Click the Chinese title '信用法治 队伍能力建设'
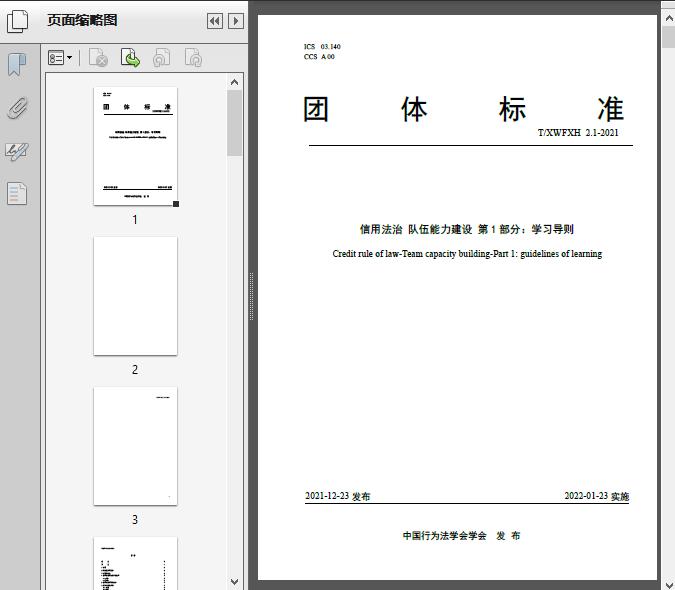The height and width of the screenshot is (590, 675). point(416,229)
